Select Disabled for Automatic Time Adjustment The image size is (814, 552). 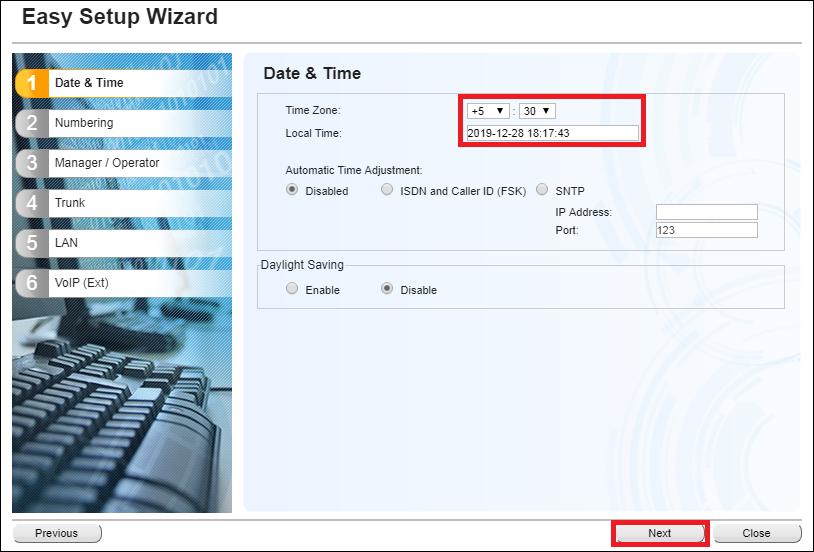pyautogui.click(x=292, y=190)
